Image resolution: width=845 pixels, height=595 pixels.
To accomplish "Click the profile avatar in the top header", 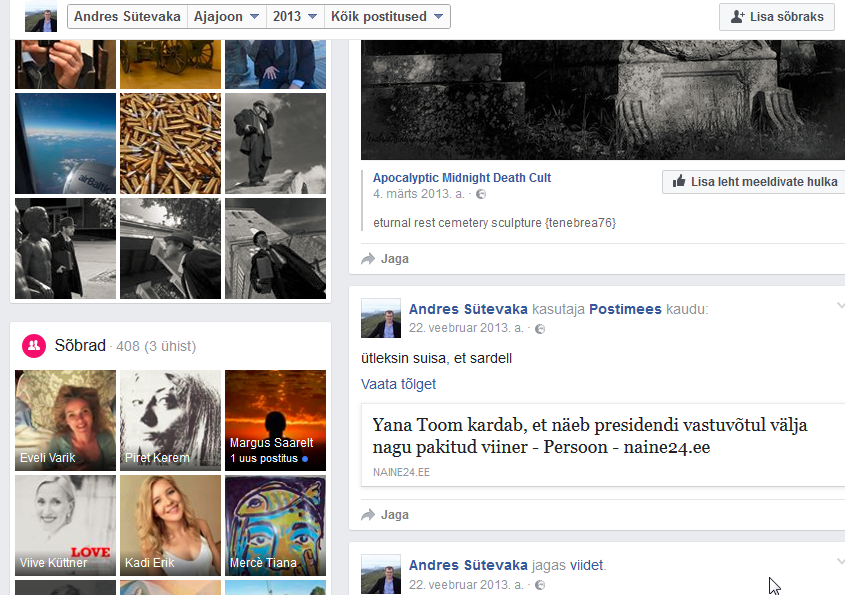I will 41,16.
